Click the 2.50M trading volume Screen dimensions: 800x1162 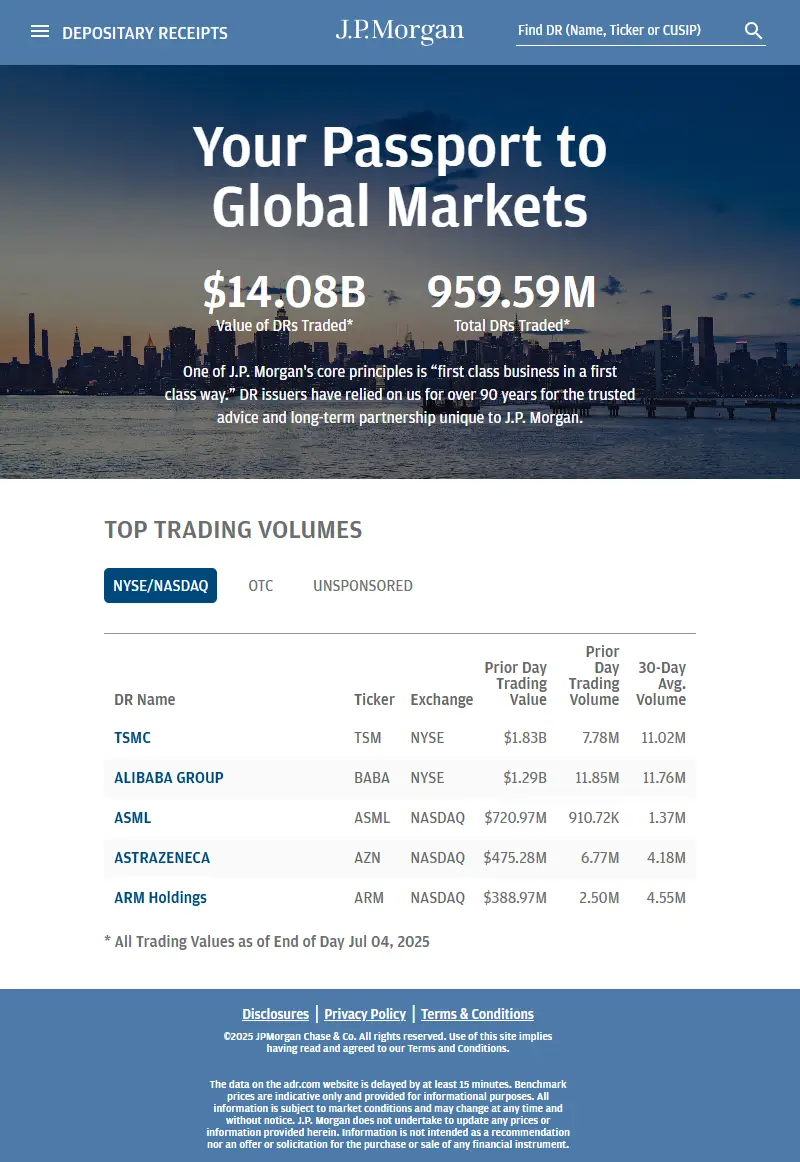coord(599,897)
